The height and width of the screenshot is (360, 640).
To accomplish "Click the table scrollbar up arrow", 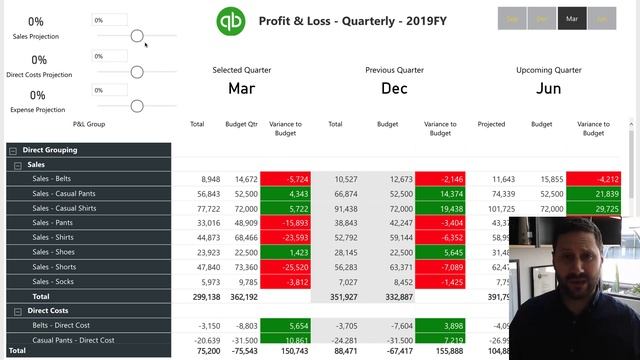I will (x=631, y=124).
